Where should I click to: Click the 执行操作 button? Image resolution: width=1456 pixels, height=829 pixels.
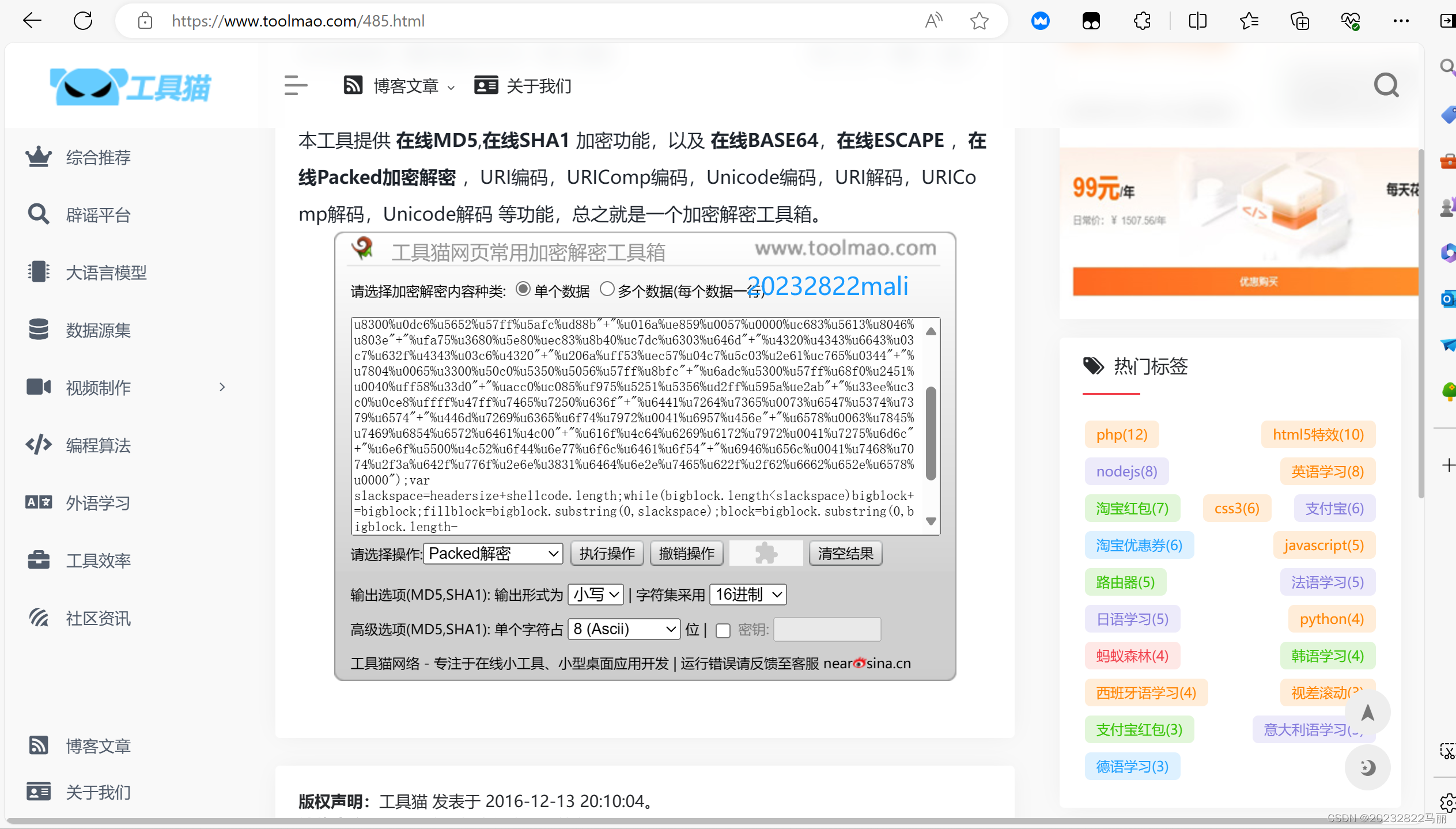607,554
